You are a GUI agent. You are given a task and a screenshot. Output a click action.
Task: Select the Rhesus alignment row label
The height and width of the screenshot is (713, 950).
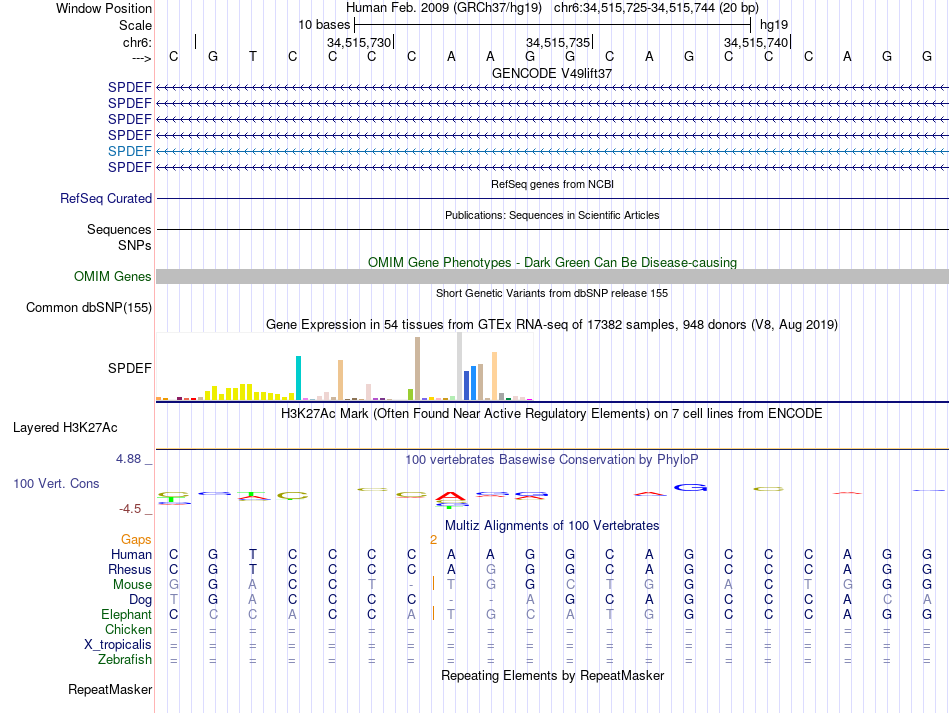(130, 569)
